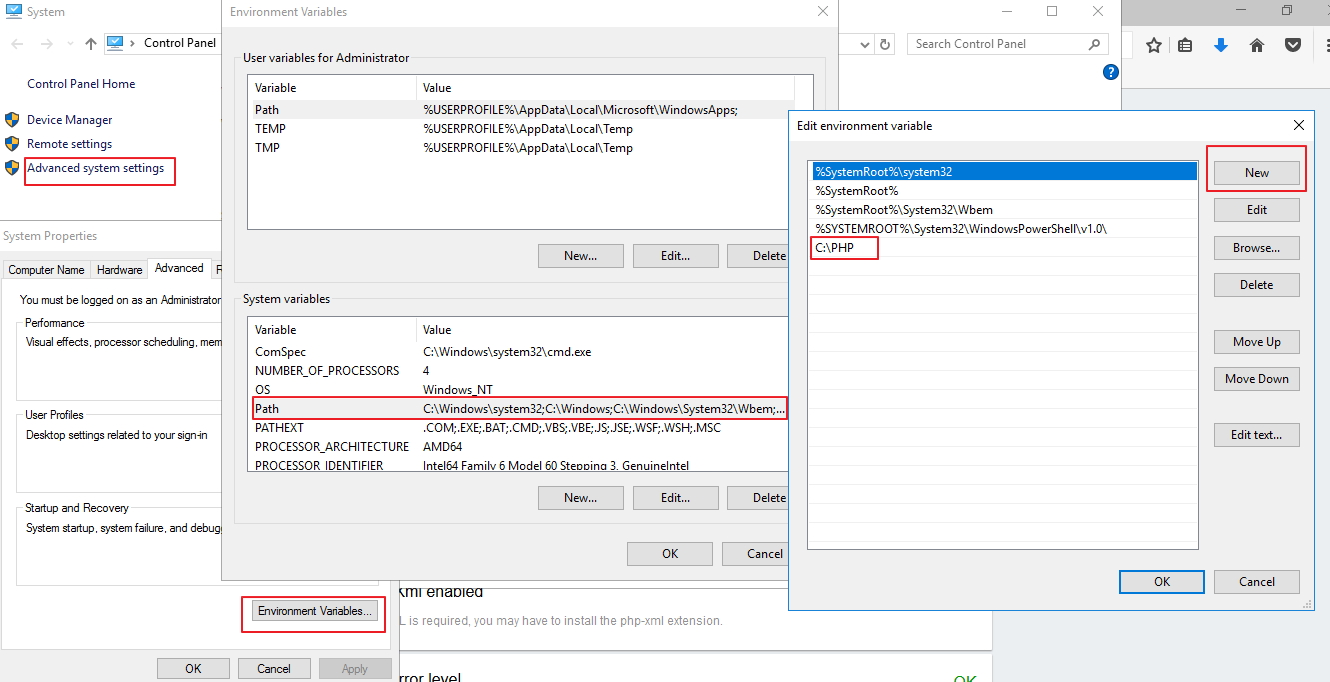Click the forward arrow in System window
The image size is (1330, 682).
coord(46,44)
